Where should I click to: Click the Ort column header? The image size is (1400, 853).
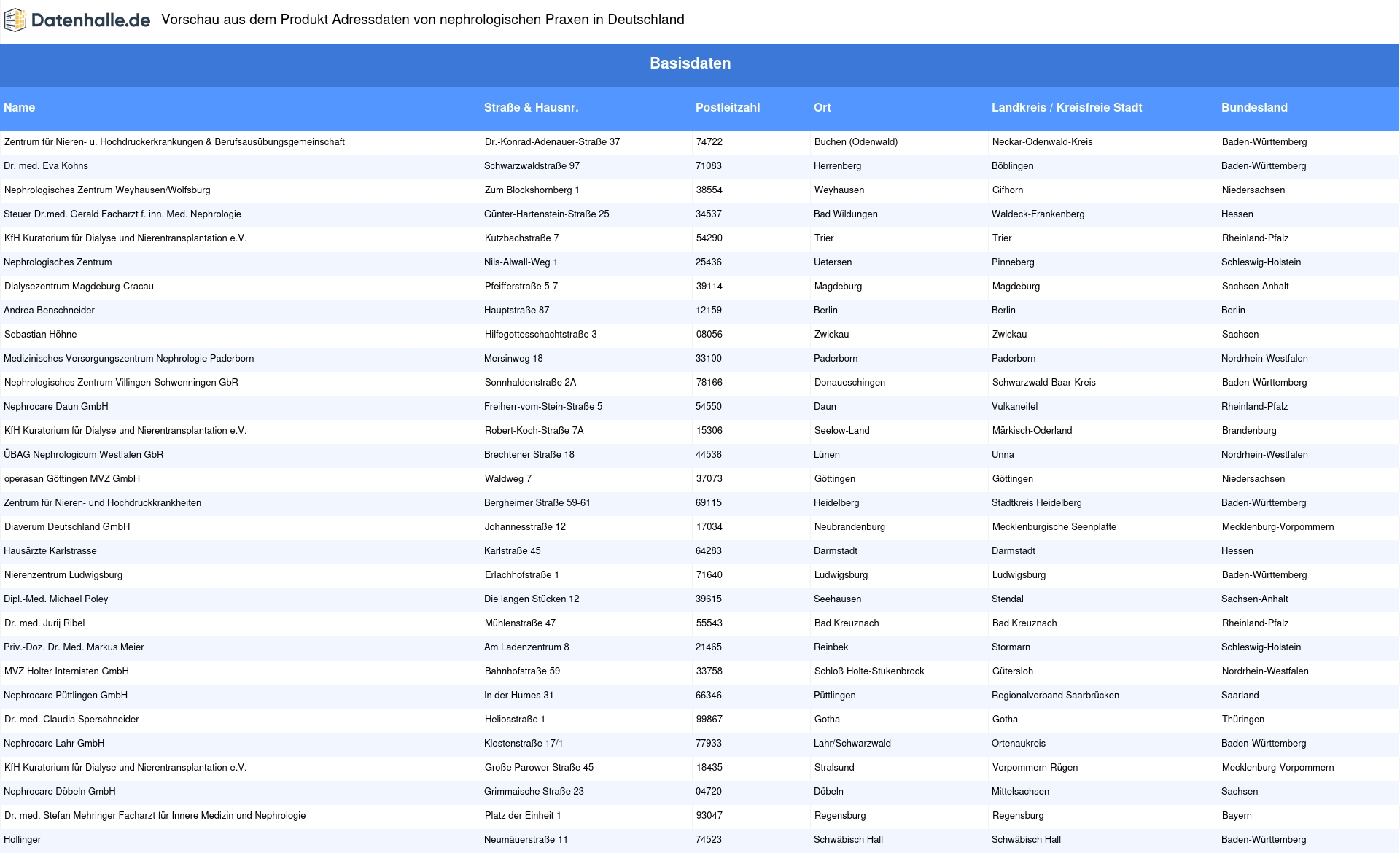[x=822, y=107]
